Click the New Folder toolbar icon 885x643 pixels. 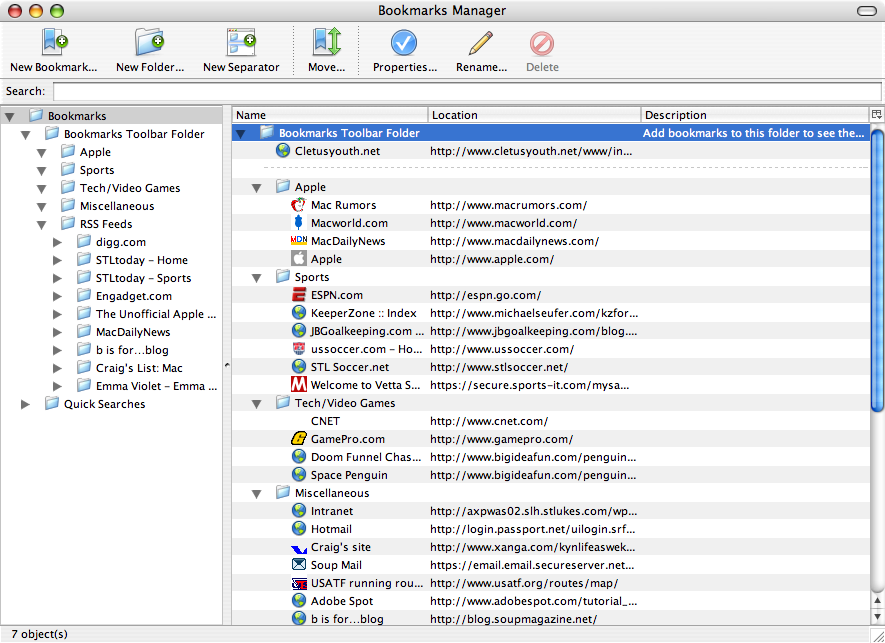[x=150, y=42]
